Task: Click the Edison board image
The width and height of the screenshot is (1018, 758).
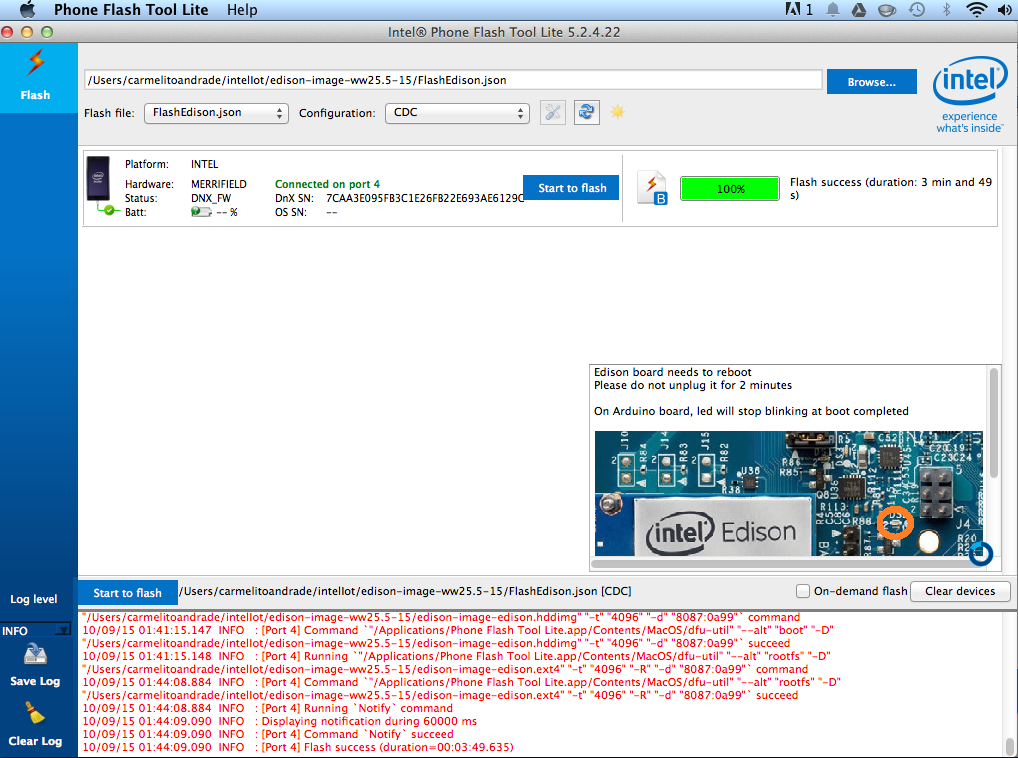Action: point(789,493)
